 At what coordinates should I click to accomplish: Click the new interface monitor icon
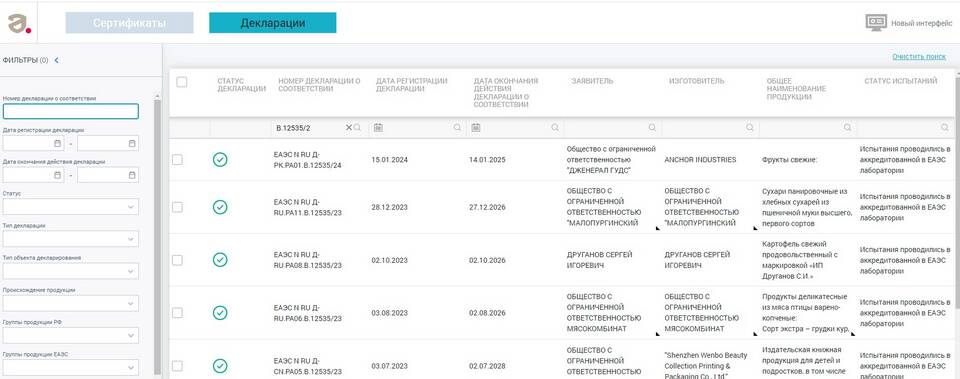(x=876, y=23)
